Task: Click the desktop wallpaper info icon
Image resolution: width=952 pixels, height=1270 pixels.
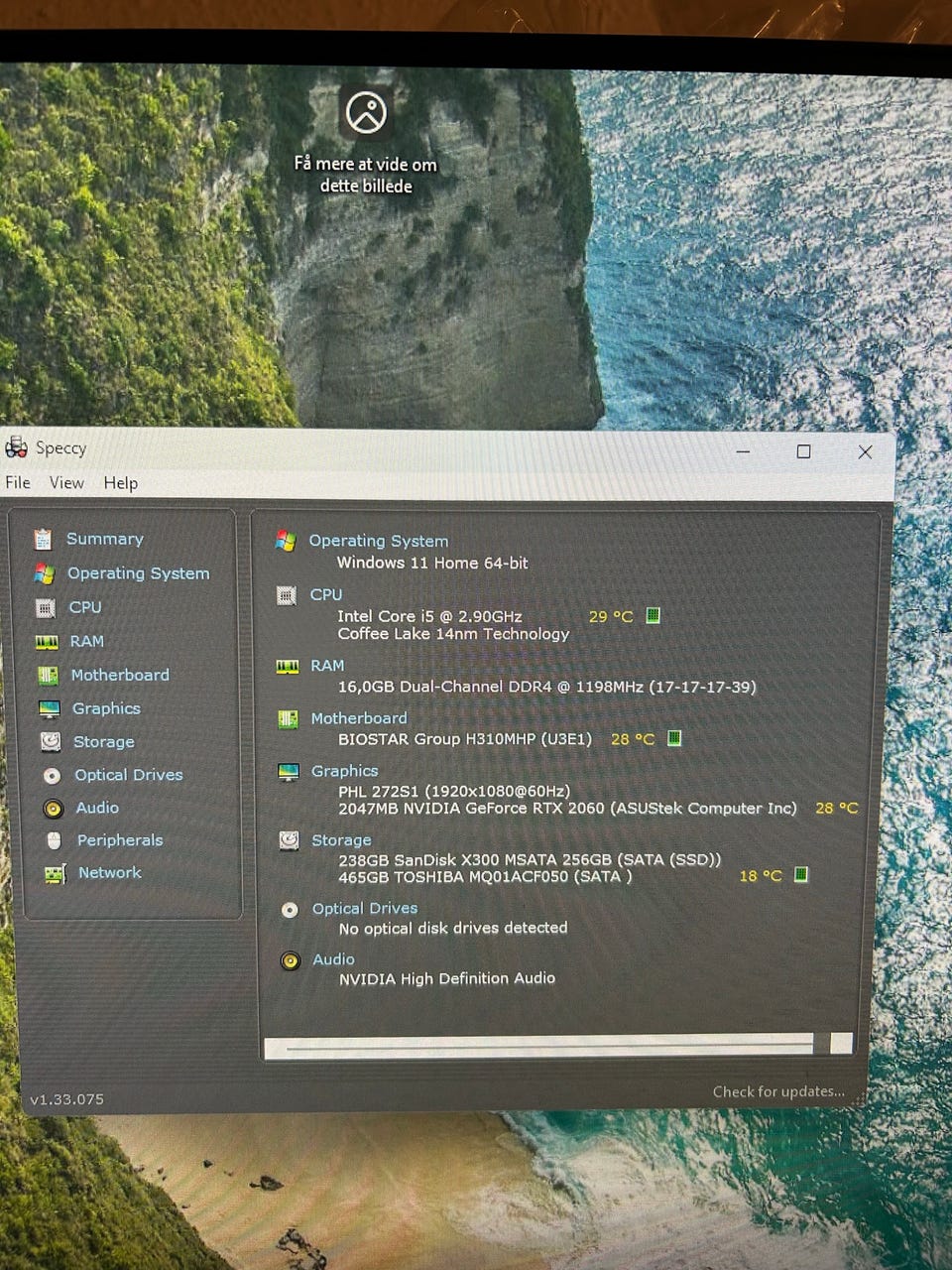Action: [x=366, y=113]
